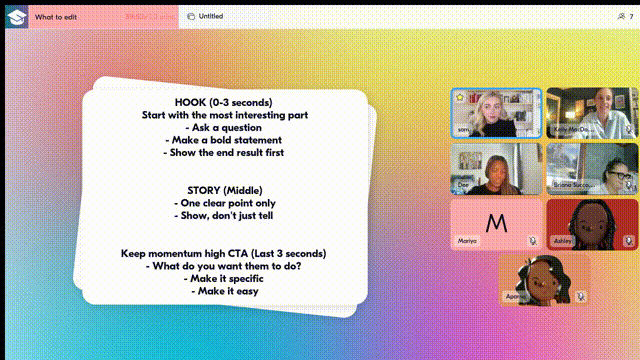This screenshot has width=640, height=360.
Task: Click the 'HOOK (0-3 seconds)' heading
Action: point(224,102)
